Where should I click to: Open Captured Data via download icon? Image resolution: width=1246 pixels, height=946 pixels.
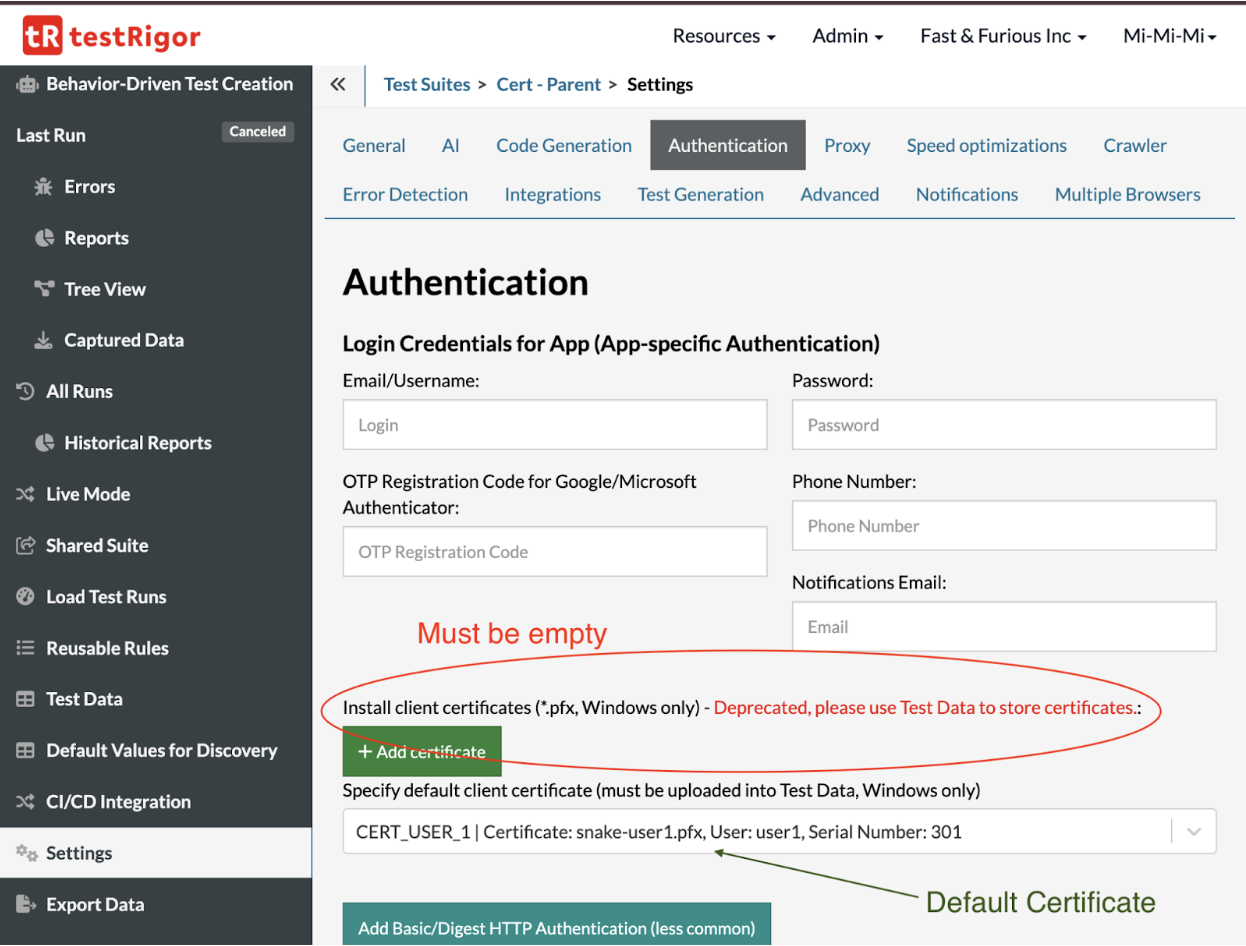43,341
